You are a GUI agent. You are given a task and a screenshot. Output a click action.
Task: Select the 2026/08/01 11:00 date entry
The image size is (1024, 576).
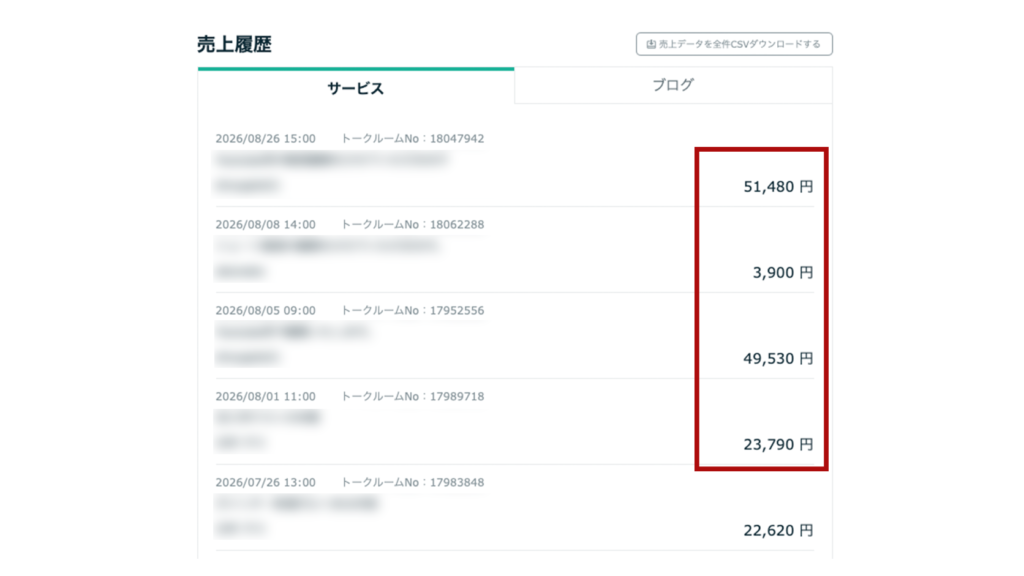coord(265,396)
